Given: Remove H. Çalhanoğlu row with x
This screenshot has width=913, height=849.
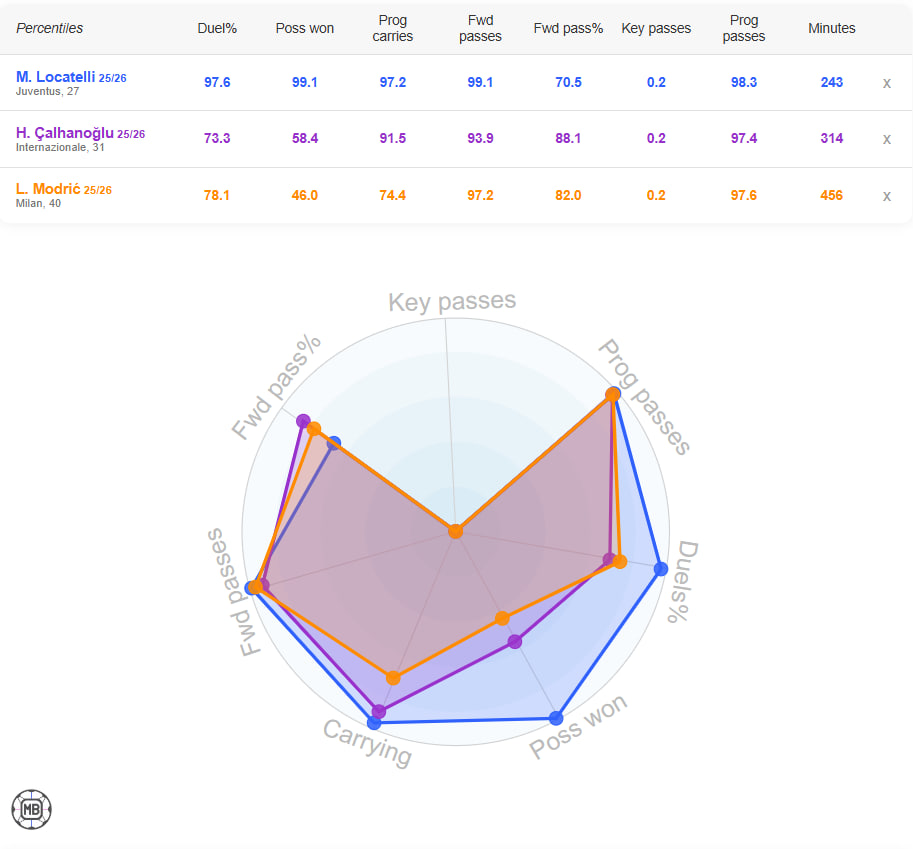Looking at the screenshot, I should [886, 139].
